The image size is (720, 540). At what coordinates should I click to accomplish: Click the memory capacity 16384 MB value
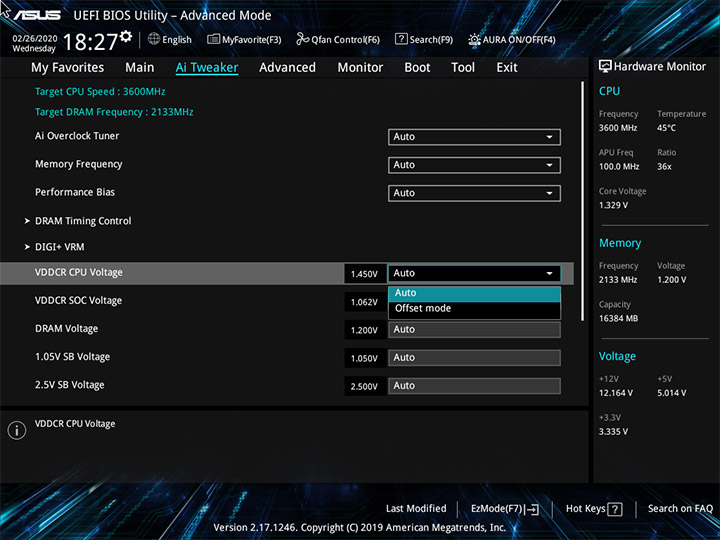click(x=619, y=318)
